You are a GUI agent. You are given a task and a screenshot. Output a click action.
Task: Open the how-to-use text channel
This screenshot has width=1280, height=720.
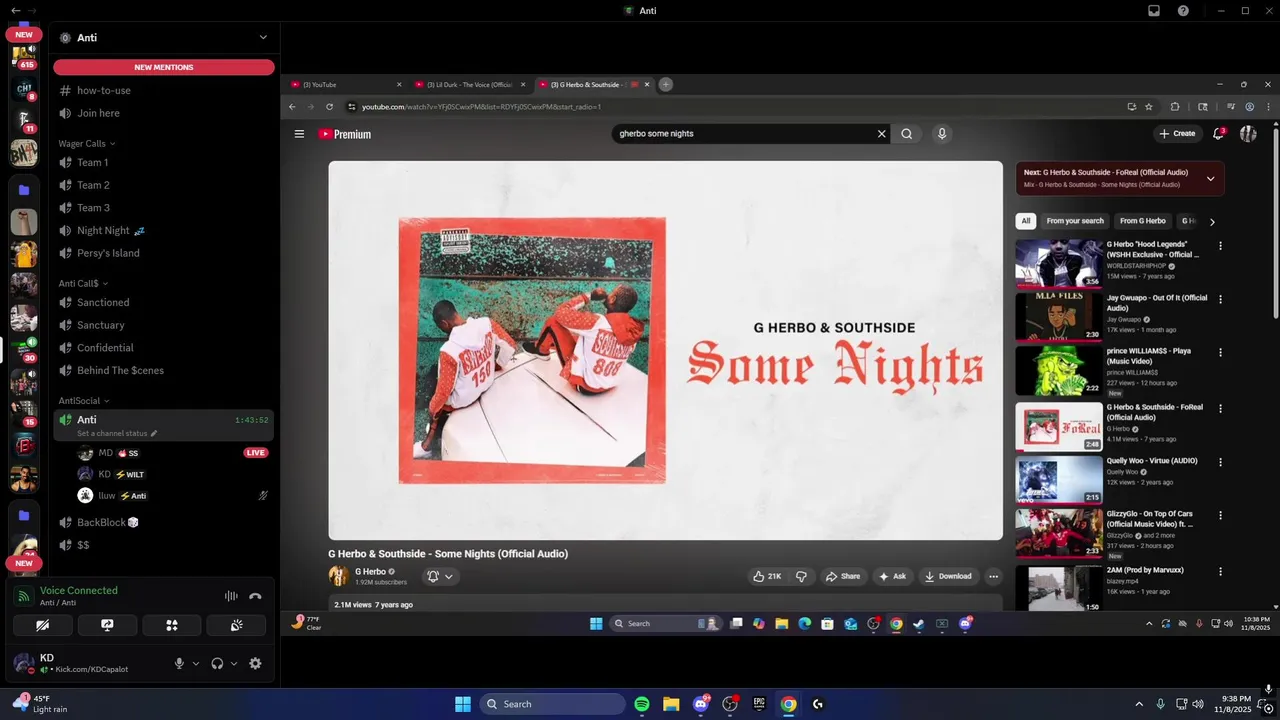(164, 90)
